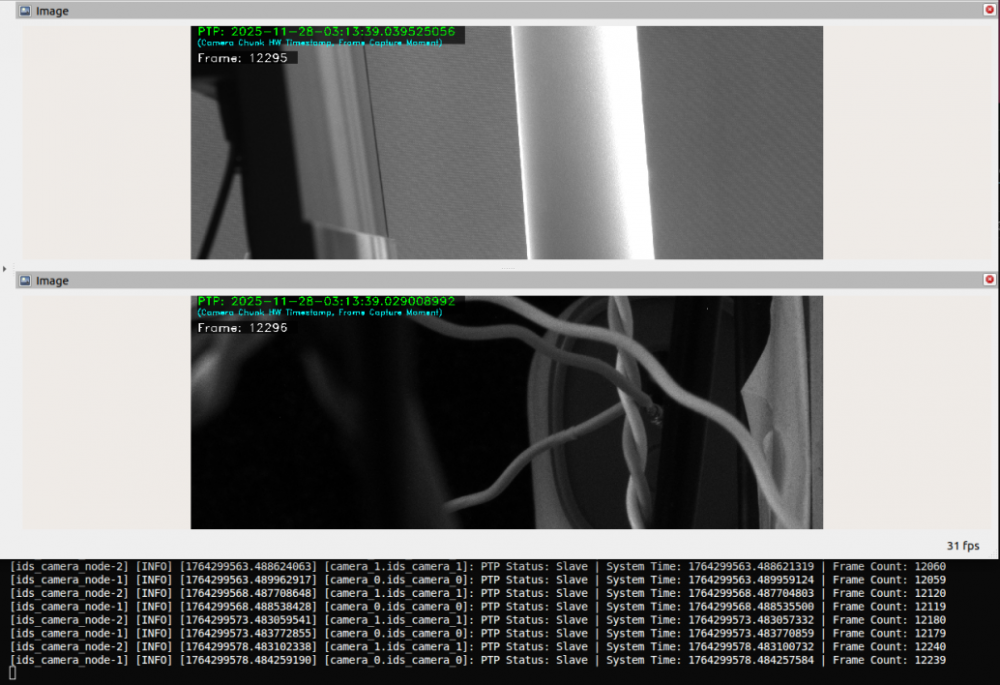Close the bottom Image panel with the red button

(989, 280)
